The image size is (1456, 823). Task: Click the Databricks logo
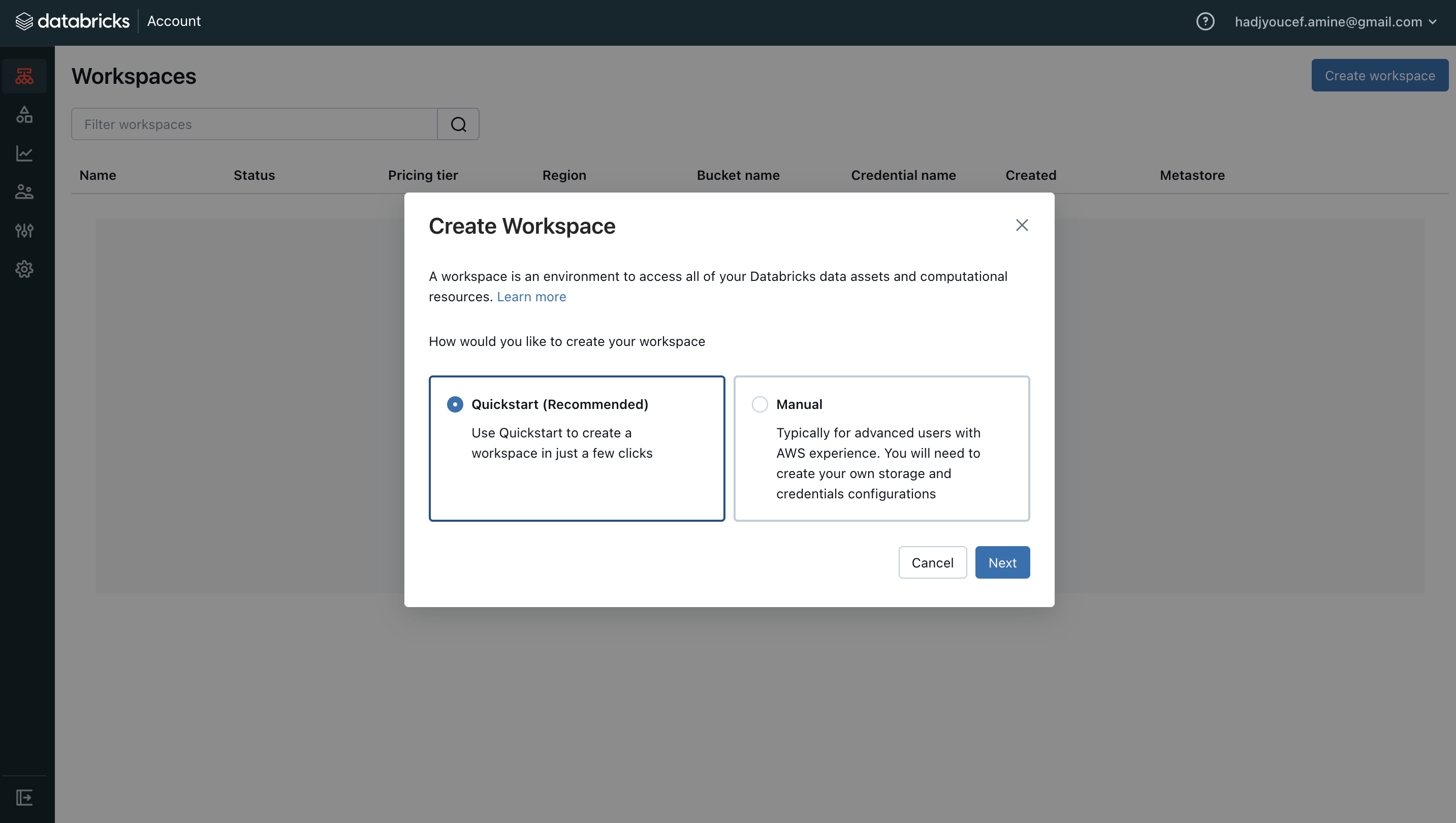(72, 21)
